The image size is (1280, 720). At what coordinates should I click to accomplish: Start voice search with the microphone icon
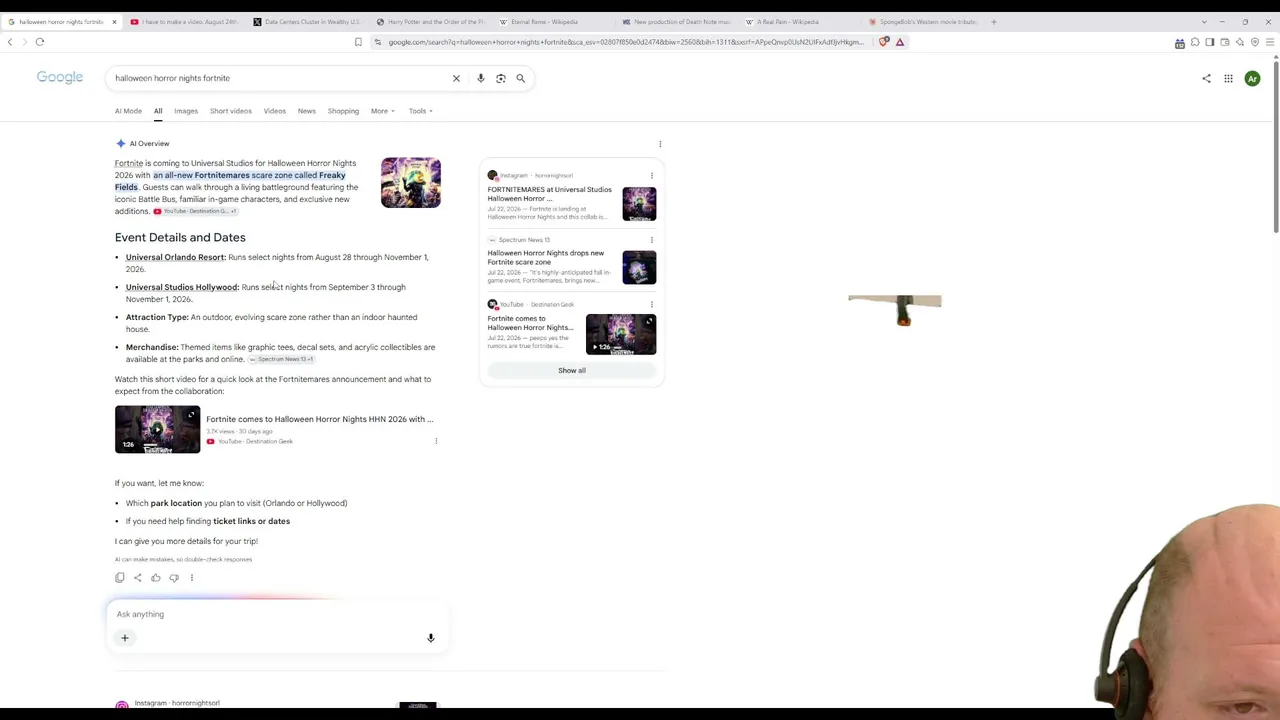click(x=480, y=78)
